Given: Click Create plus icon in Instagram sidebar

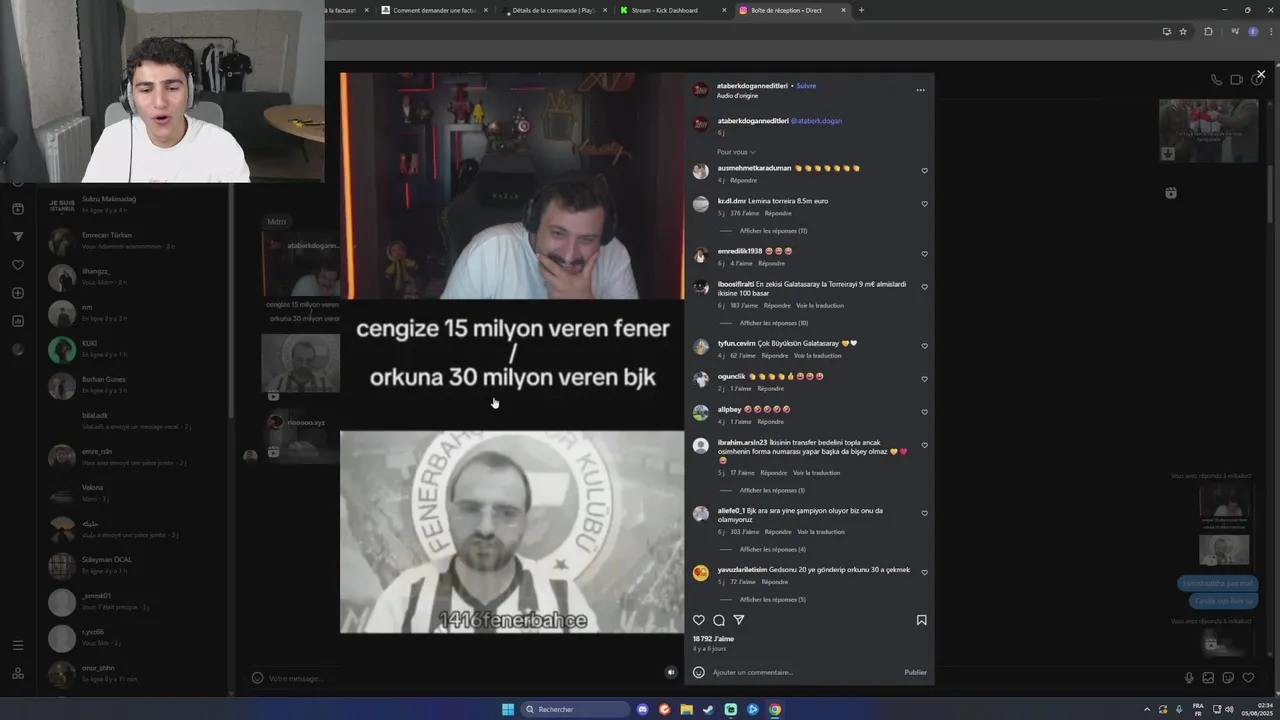Looking at the screenshot, I should coord(17,293).
